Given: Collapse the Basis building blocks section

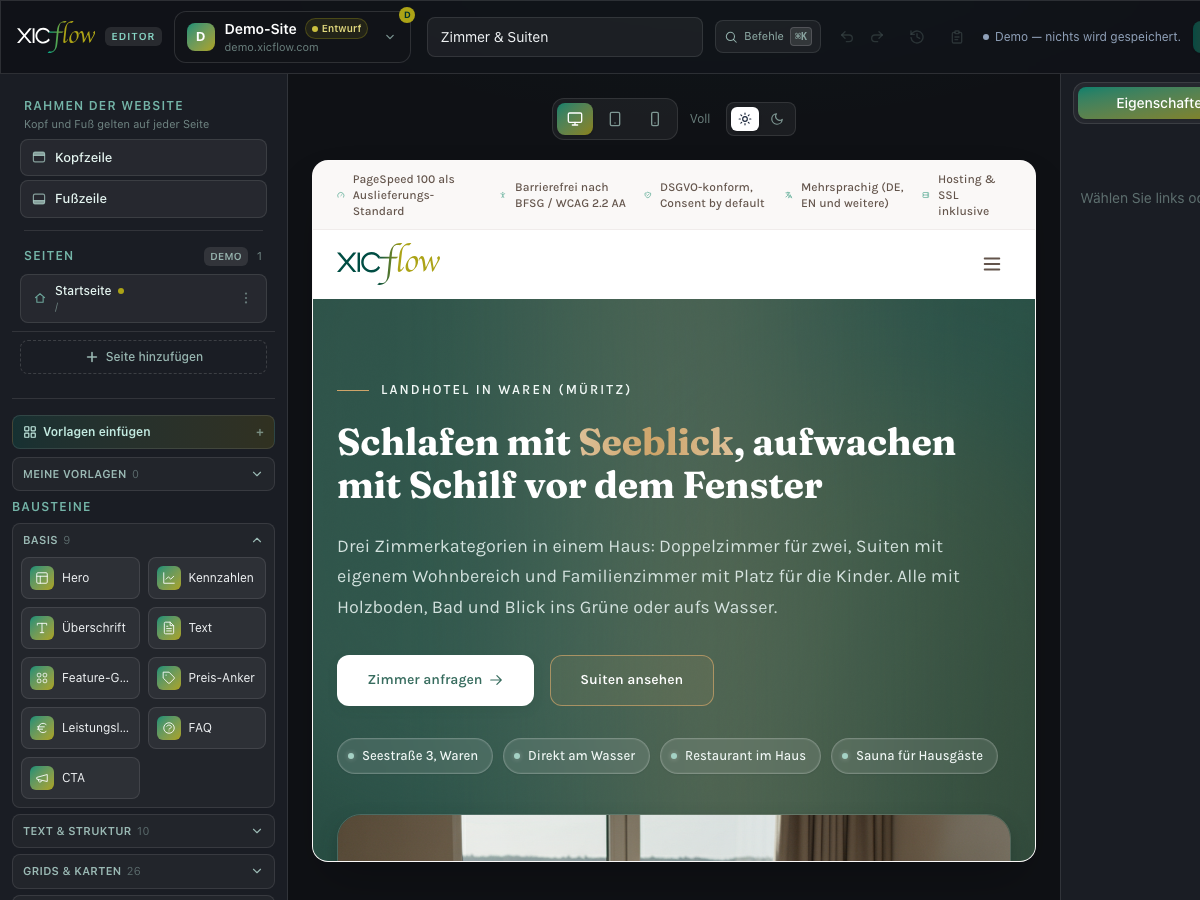Looking at the screenshot, I should 143,540.
